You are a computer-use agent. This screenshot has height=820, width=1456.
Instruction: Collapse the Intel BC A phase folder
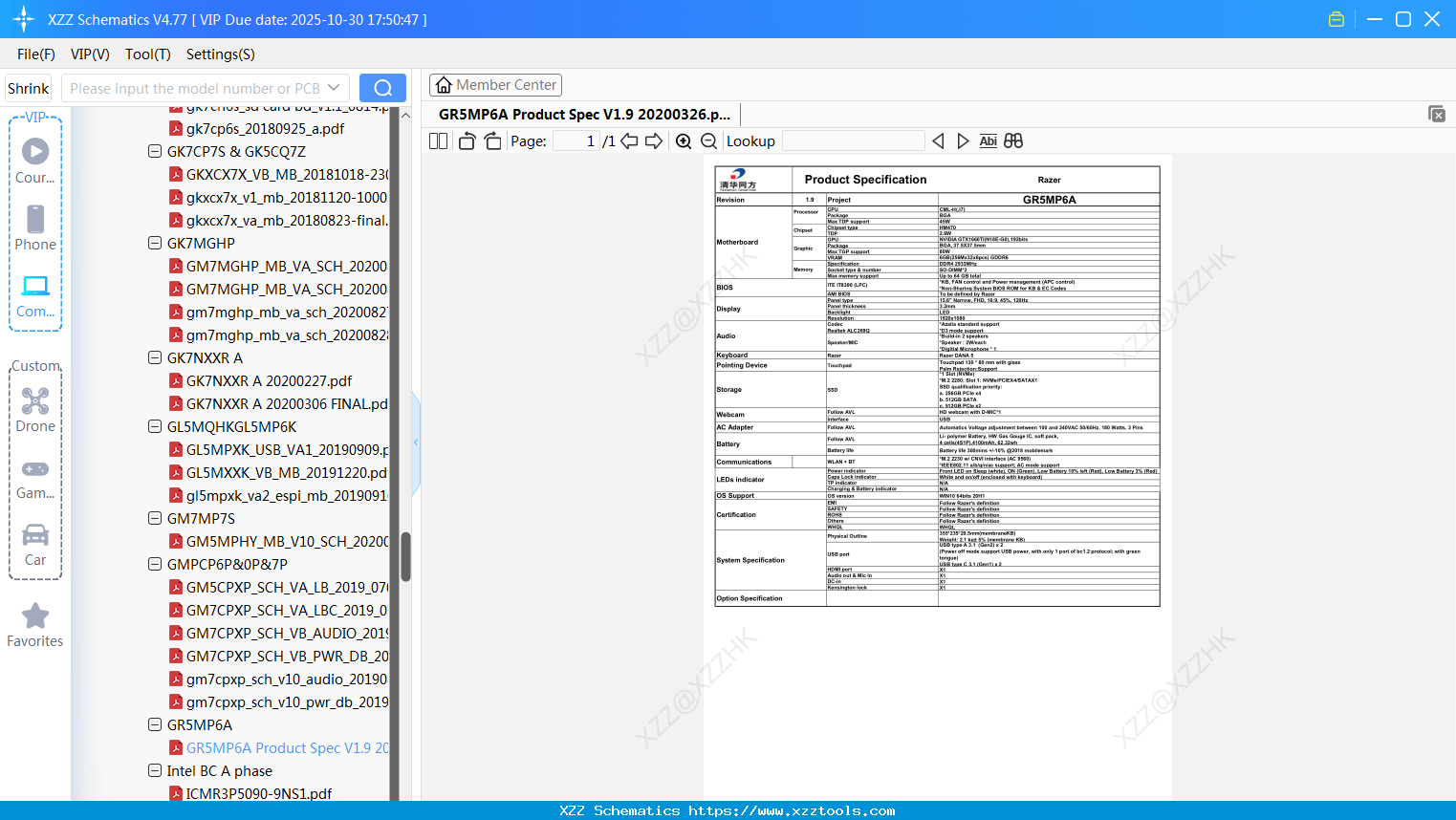(x=155, y=770)
